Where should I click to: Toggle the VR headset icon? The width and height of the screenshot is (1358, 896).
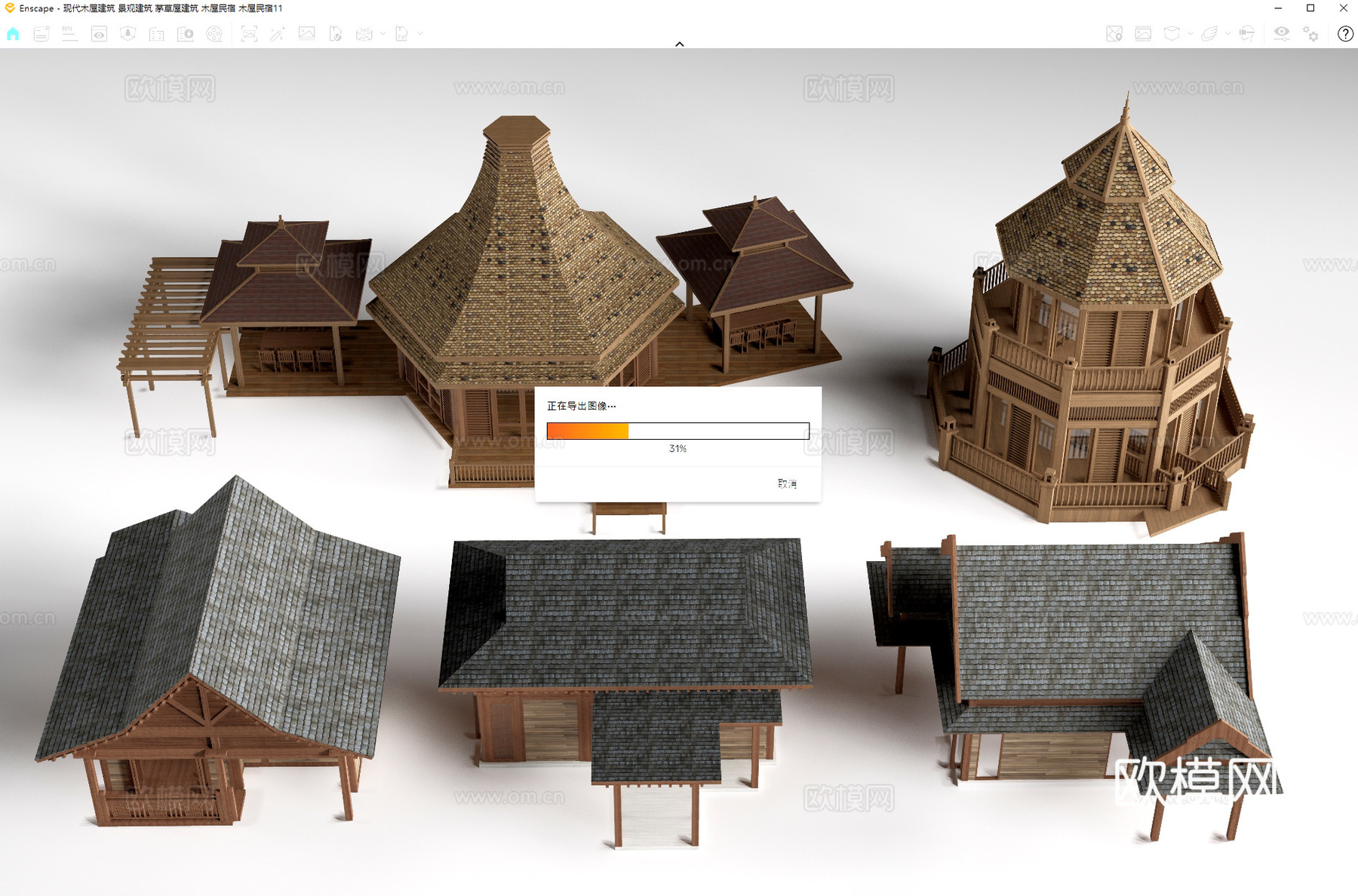coord(1247,34)
